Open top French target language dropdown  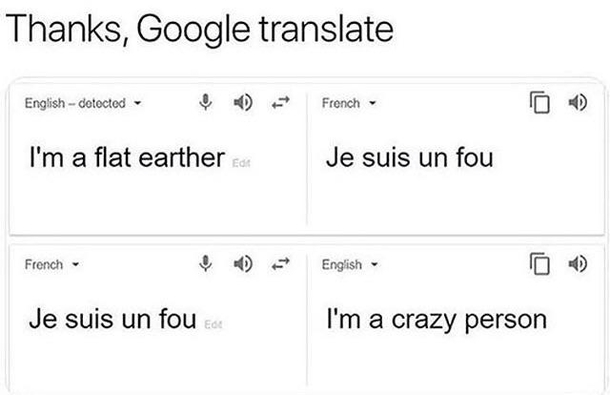349,104
